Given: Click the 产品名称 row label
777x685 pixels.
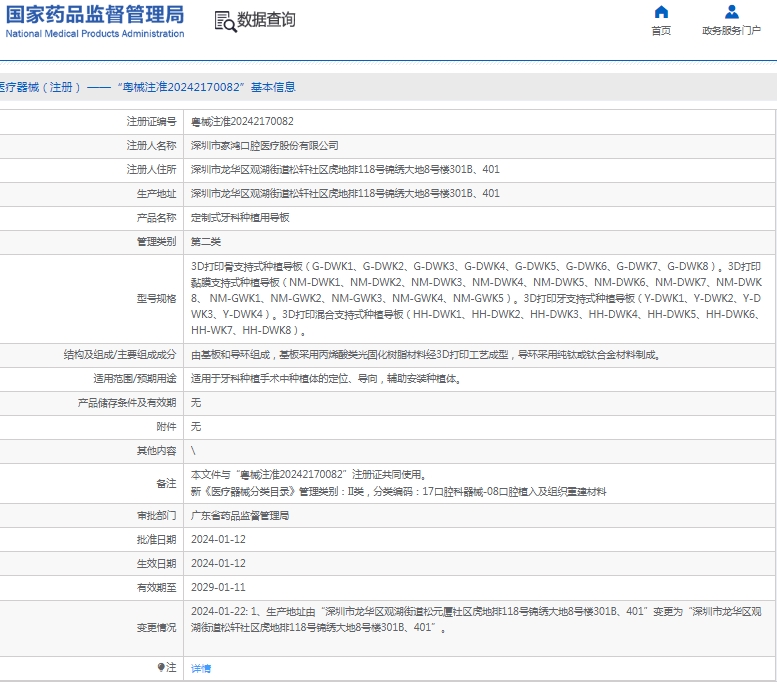Looking at the screenshot, I should 157,218.
